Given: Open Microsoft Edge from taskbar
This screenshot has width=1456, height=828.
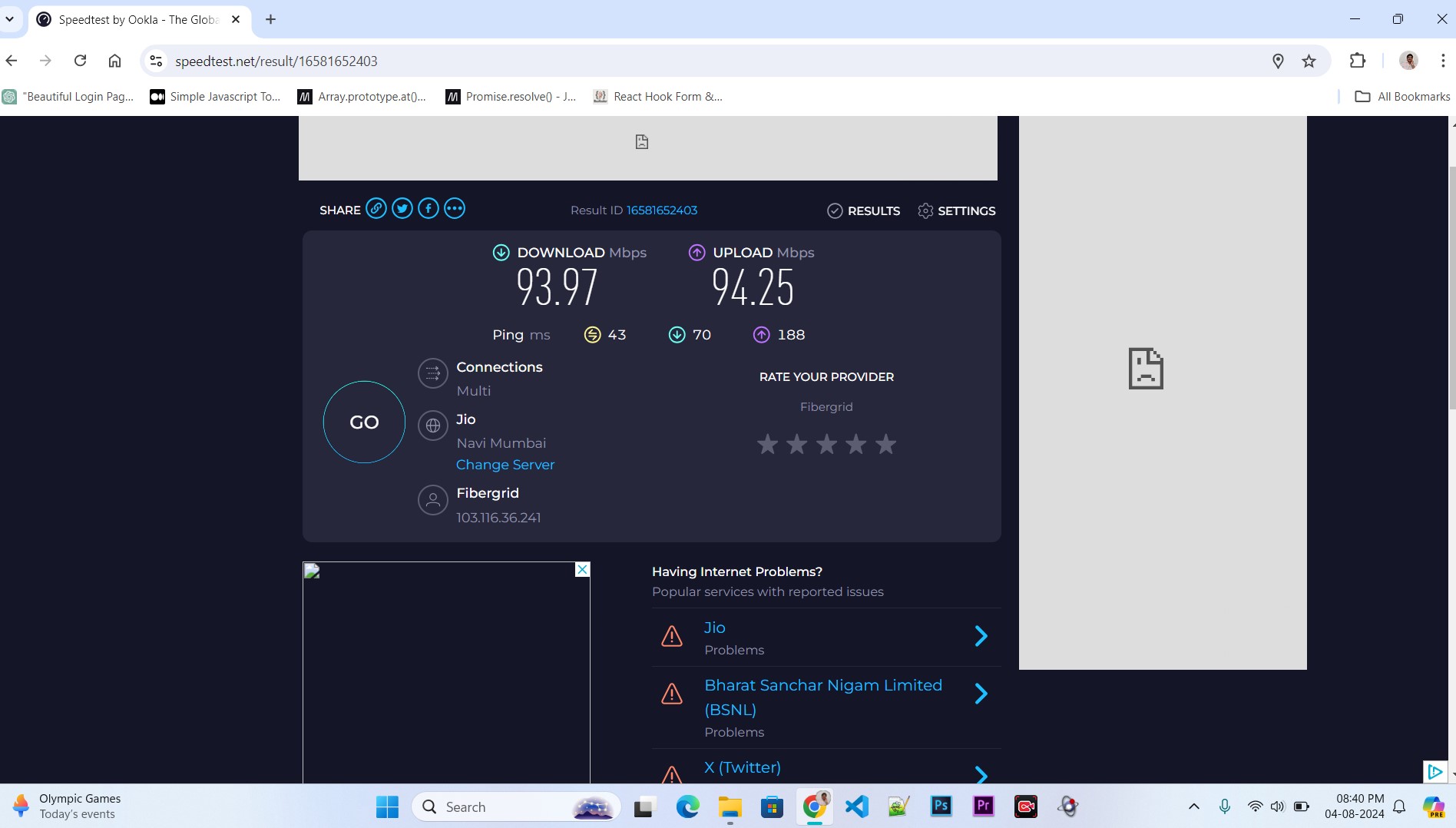Looking at the screenshot, I should [687, 806].
